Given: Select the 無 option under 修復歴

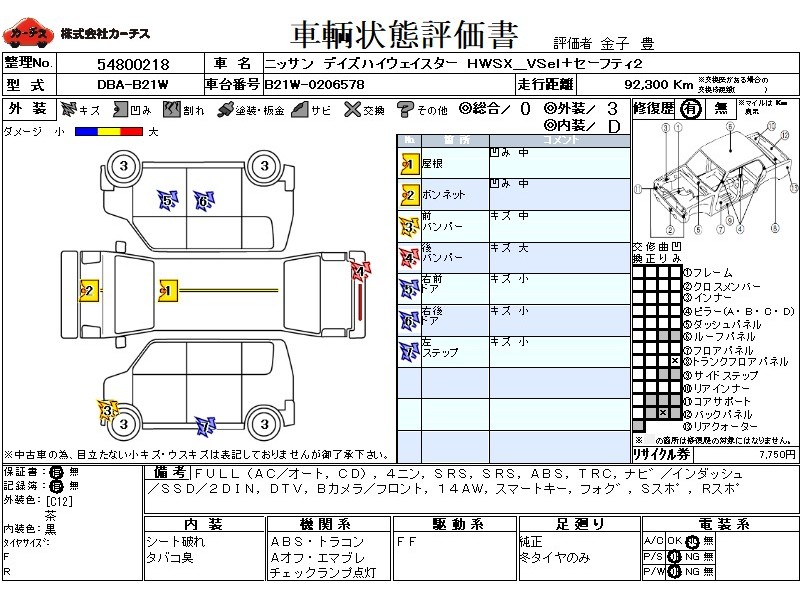Looking at the screenshot, I should 720,109.
